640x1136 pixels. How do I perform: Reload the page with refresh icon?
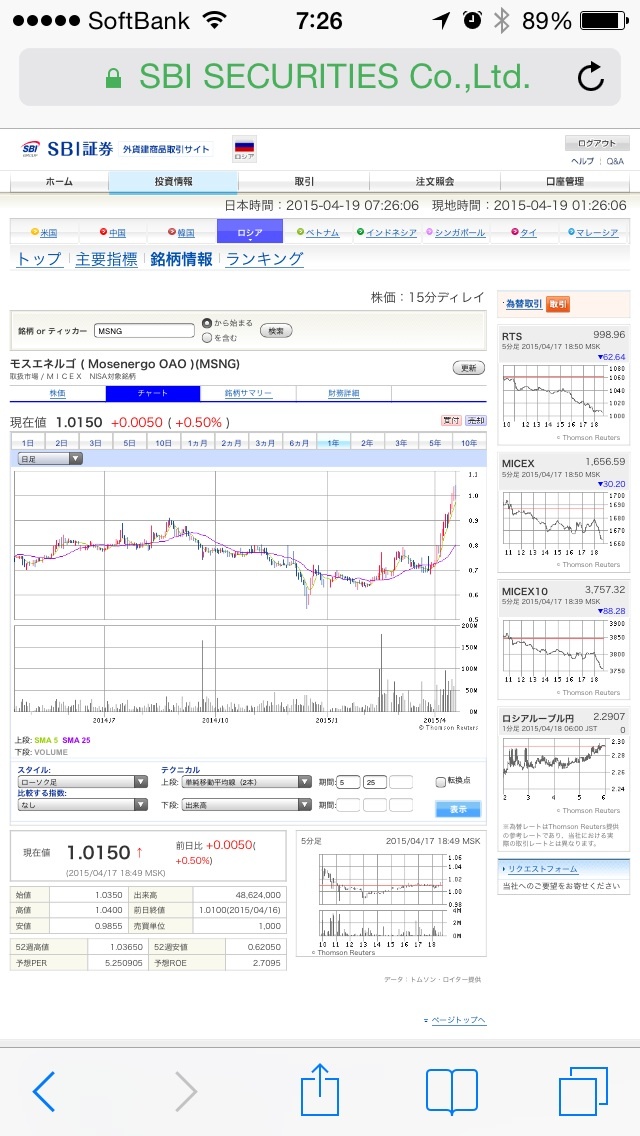(591, 77)
